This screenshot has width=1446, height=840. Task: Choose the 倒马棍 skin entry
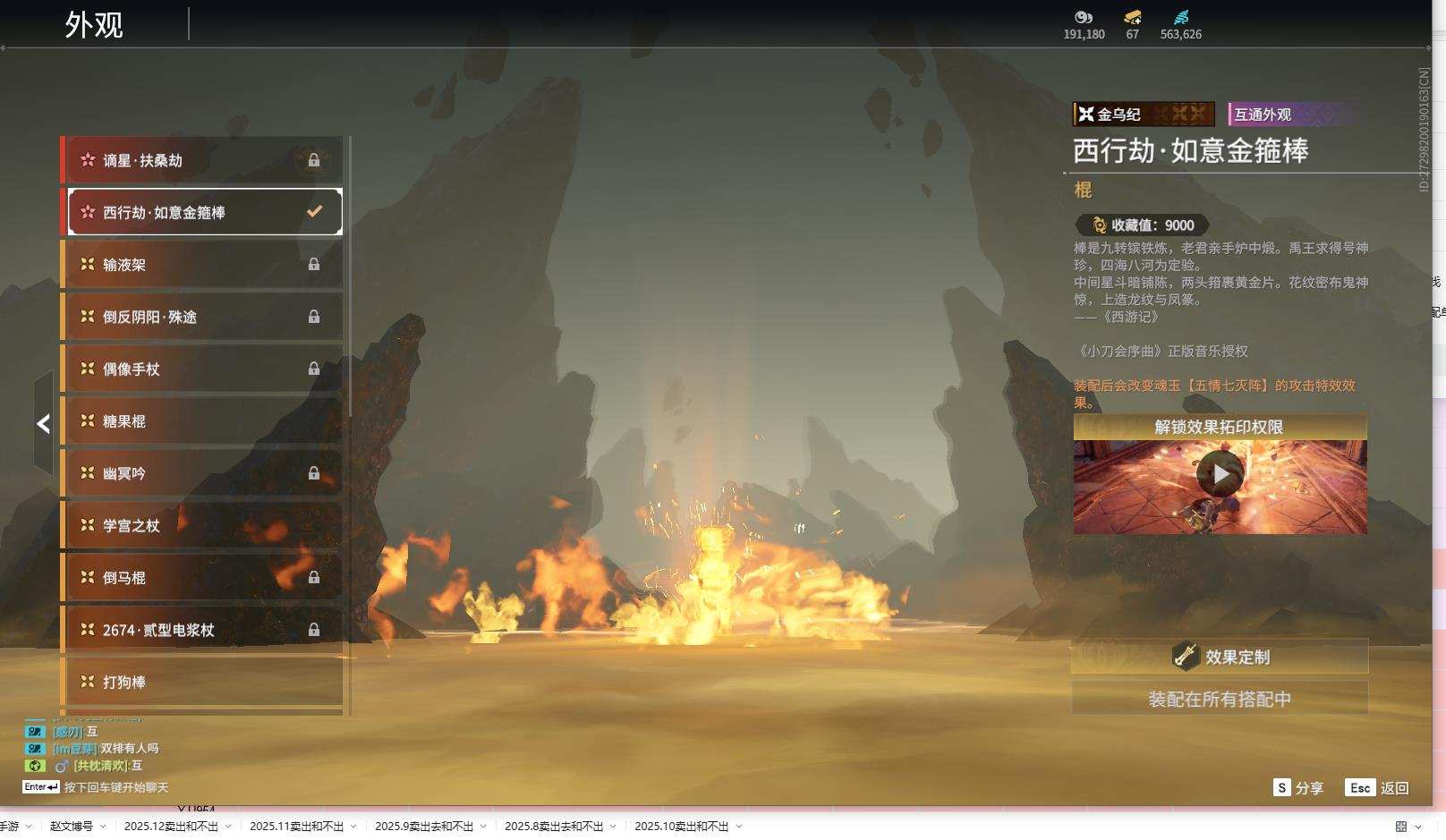tap(202, 577)
